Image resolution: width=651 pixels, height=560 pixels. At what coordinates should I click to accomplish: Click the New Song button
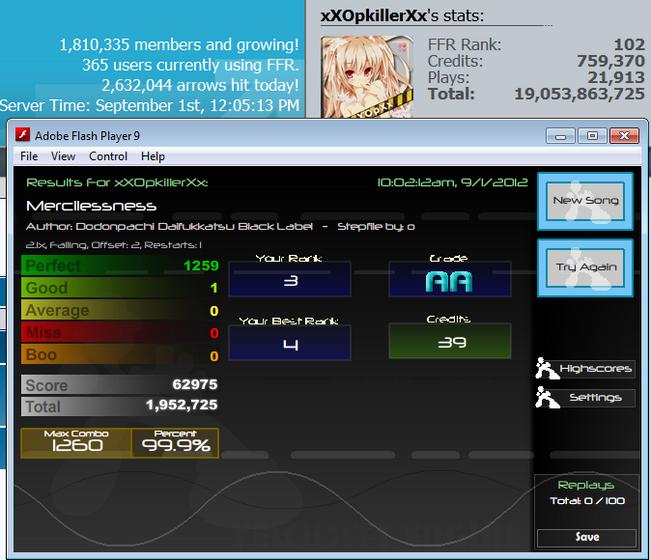585,201
